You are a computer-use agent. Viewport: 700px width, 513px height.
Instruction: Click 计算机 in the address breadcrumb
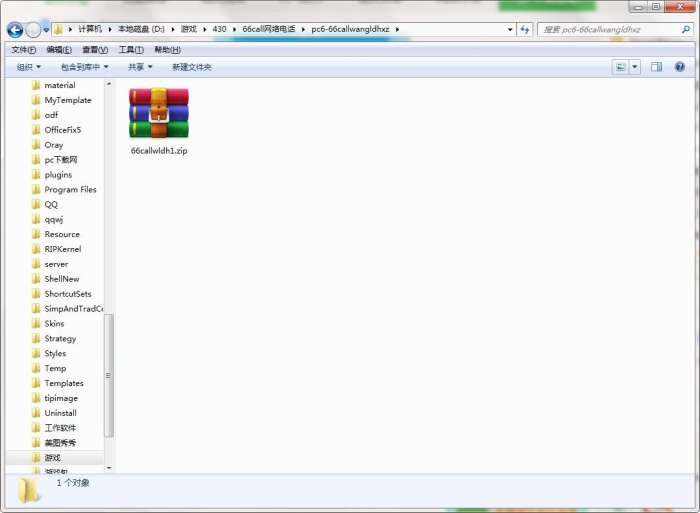[x=90, y=29]
